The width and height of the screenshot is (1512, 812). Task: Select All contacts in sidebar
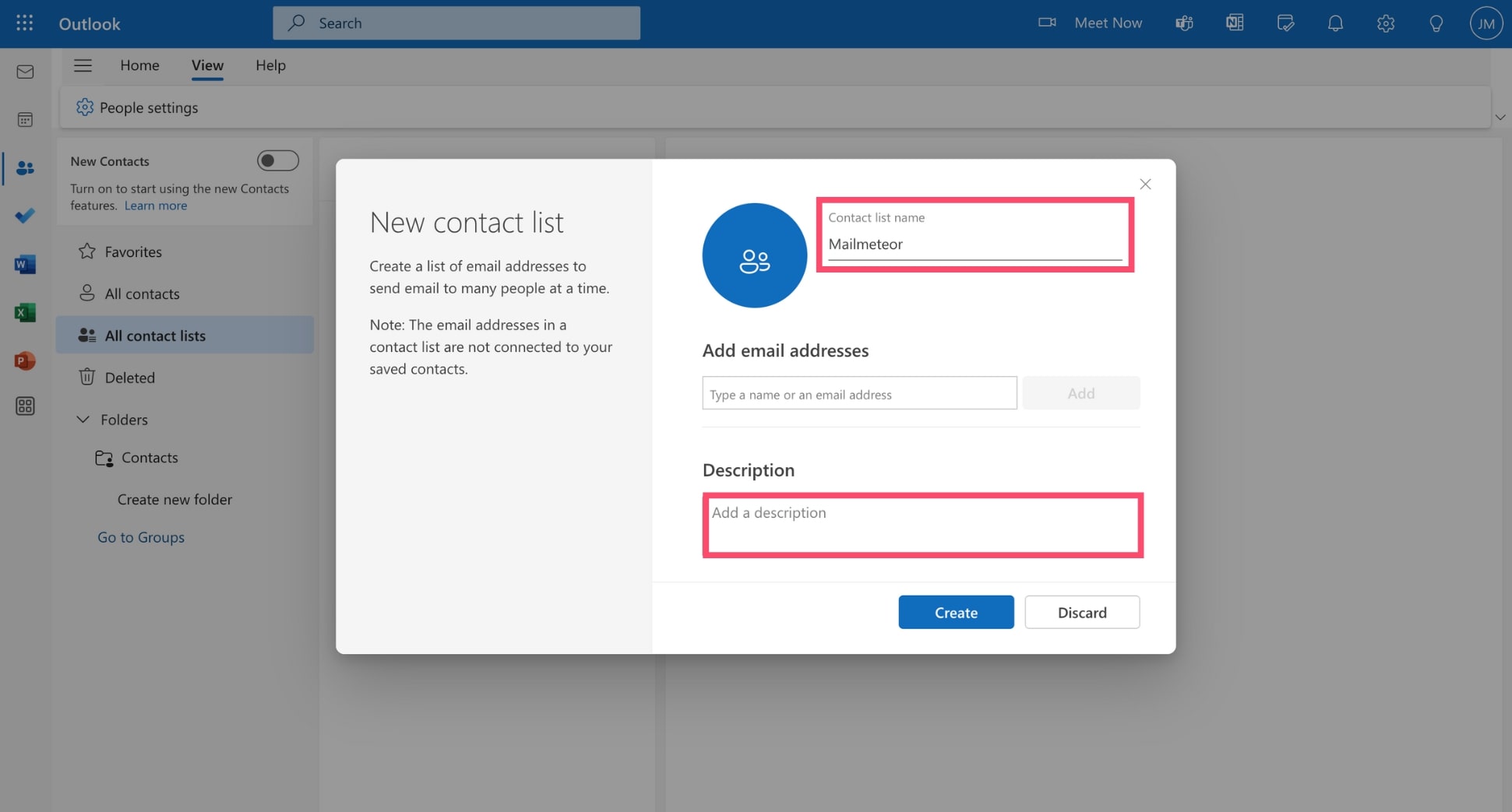(185, 294)
